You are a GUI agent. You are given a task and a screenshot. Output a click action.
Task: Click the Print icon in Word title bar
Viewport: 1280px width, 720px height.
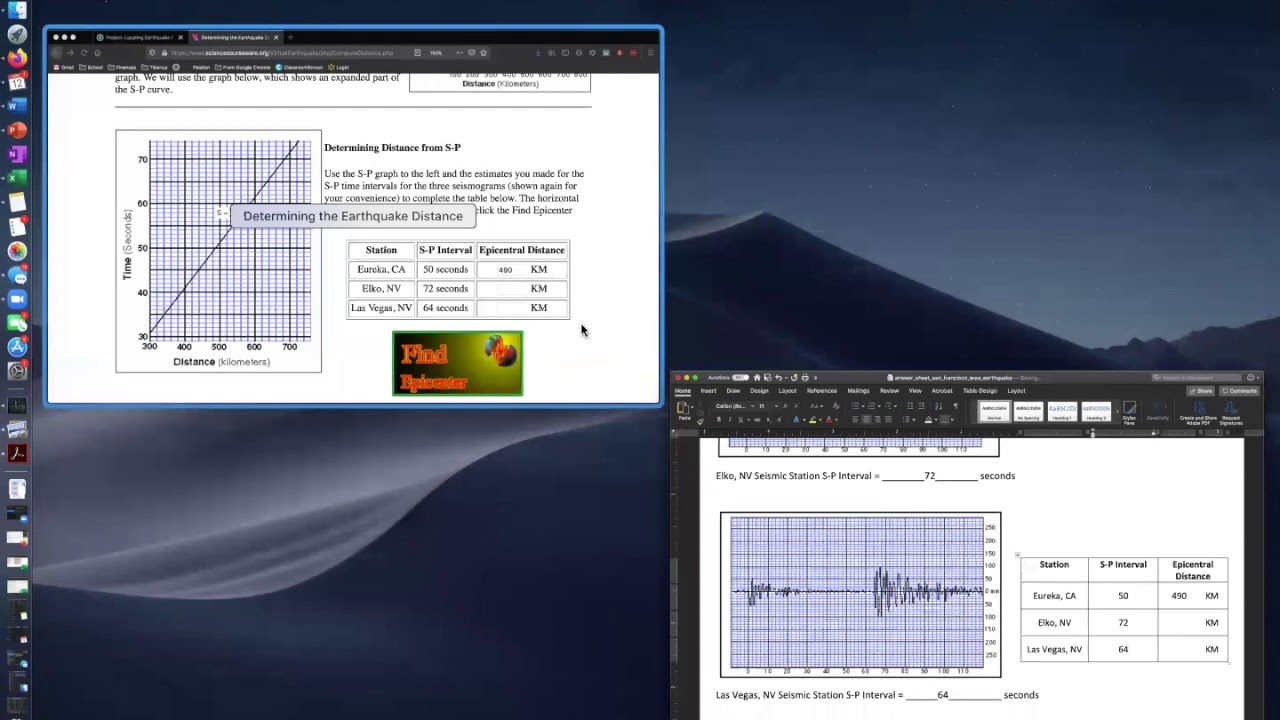(805, 377)
